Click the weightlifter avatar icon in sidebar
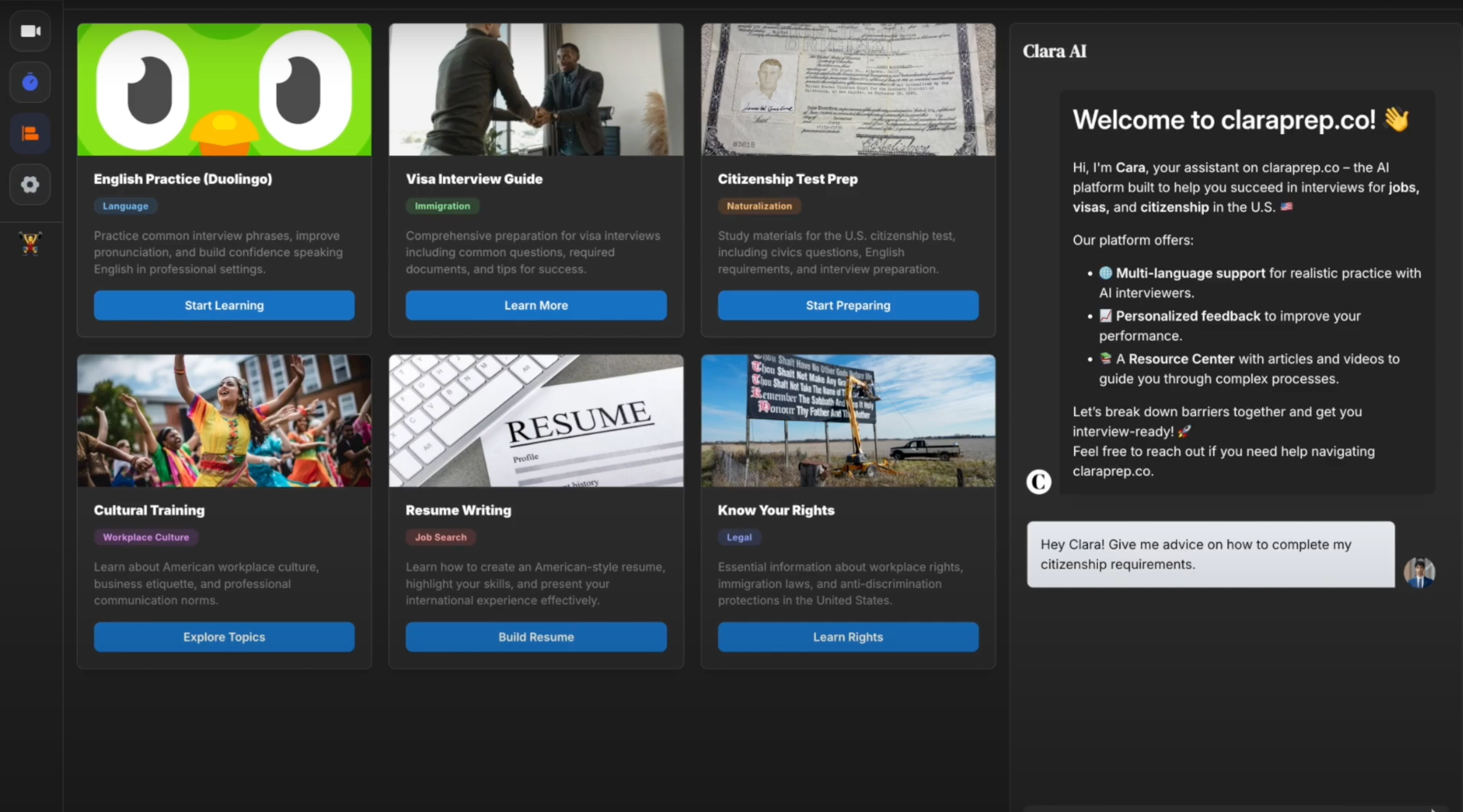1463x812 pixels. 30,243
